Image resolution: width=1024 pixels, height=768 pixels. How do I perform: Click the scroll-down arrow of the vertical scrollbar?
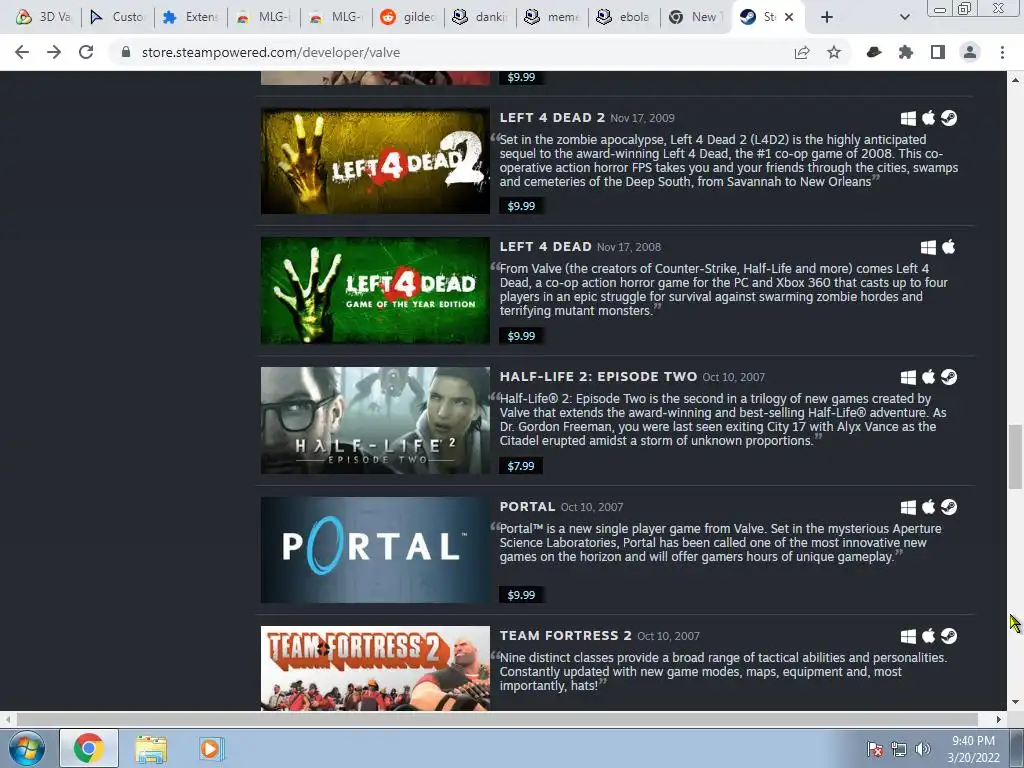1014,703
